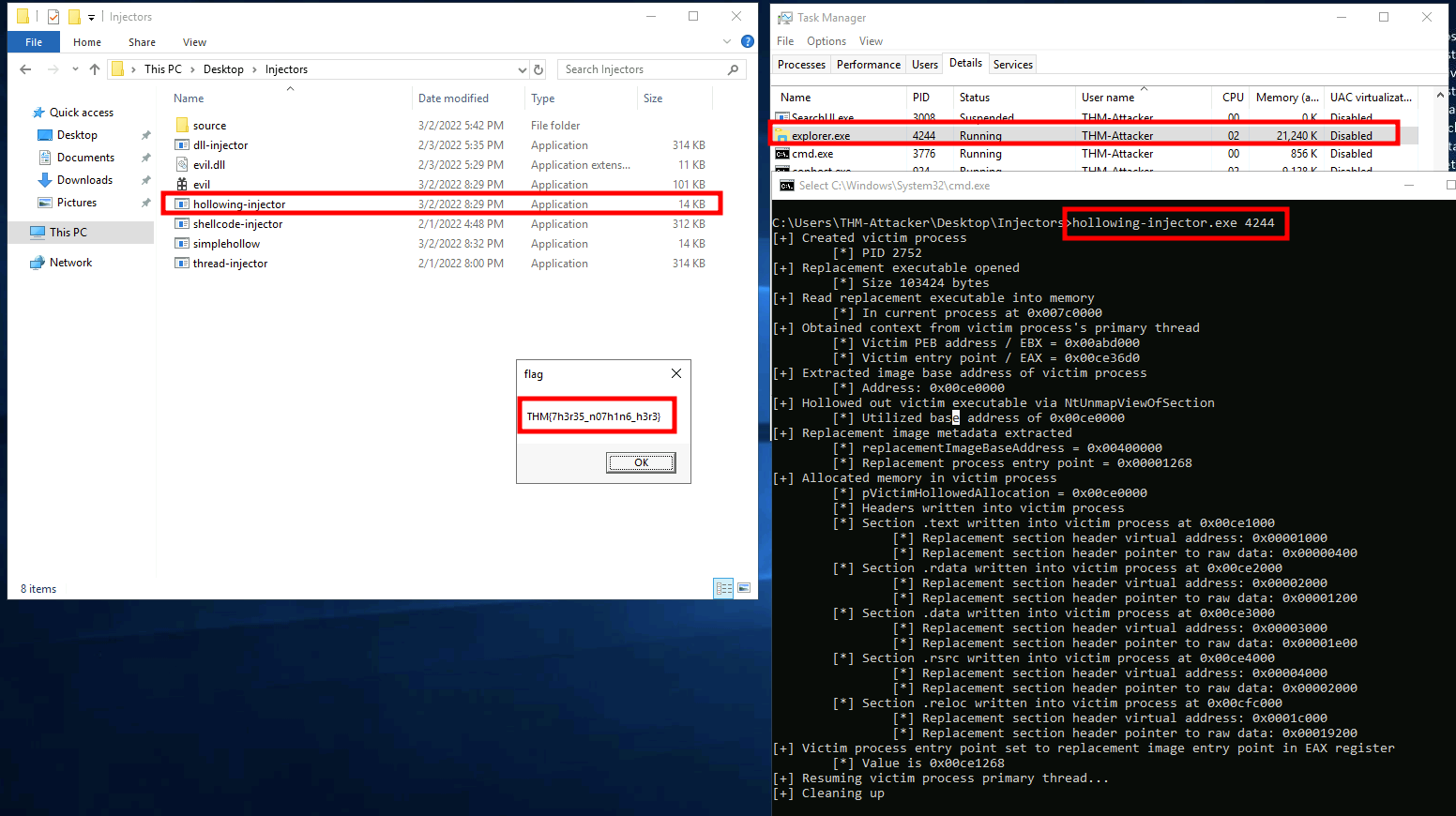Switch to Processes tab in Task Manager
The width and height of the screenshot is (1456, 816).
[802, 65]
